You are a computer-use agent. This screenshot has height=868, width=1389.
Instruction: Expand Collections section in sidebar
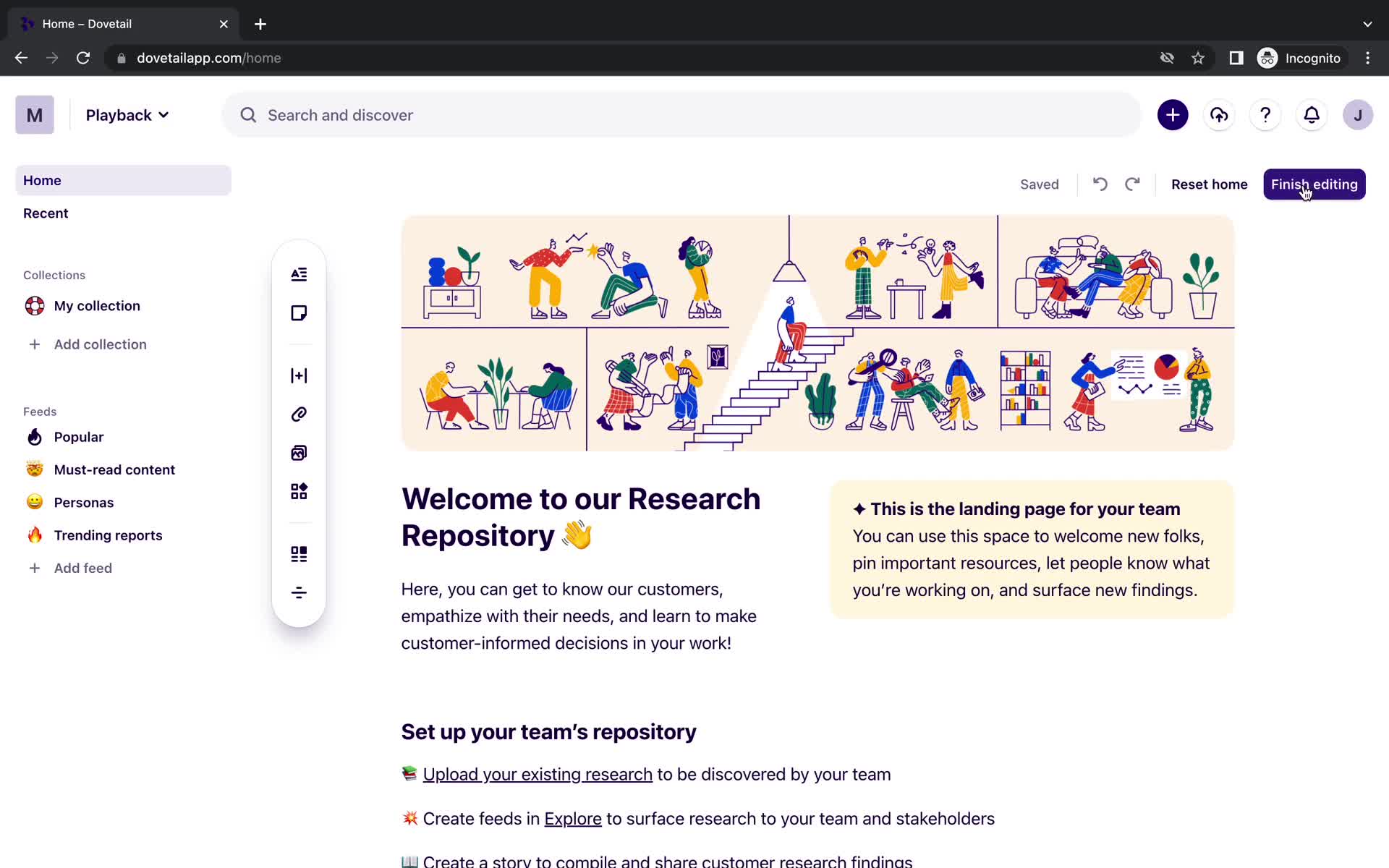(x=54, y=274)
